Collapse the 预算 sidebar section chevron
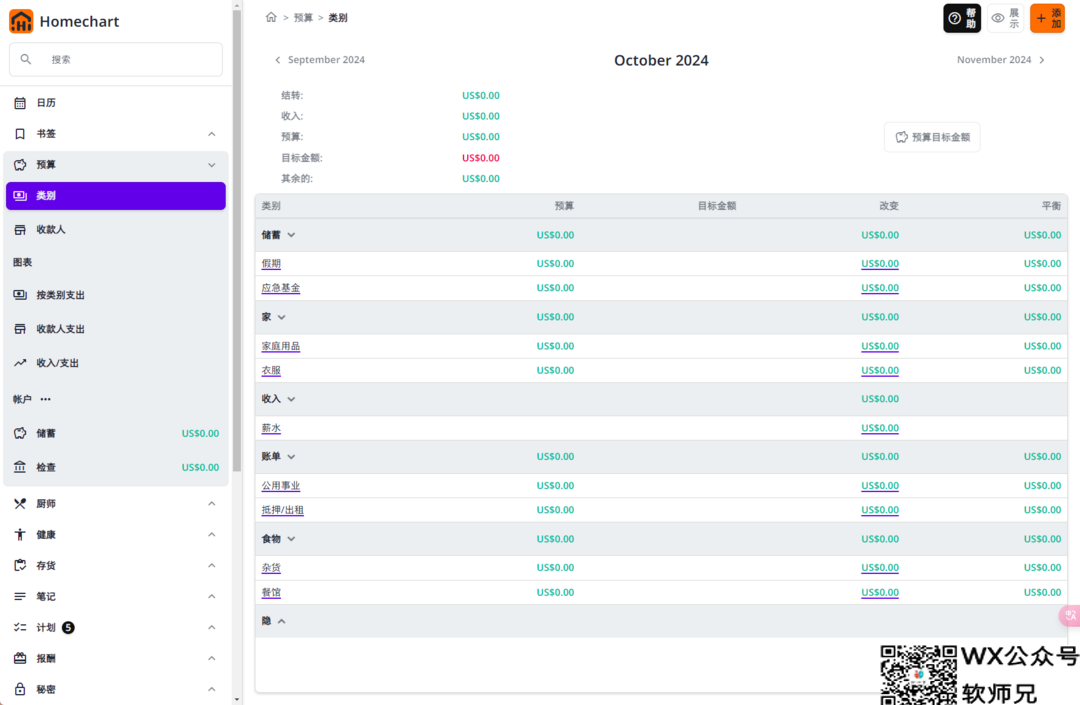 (x=211, y=165)
